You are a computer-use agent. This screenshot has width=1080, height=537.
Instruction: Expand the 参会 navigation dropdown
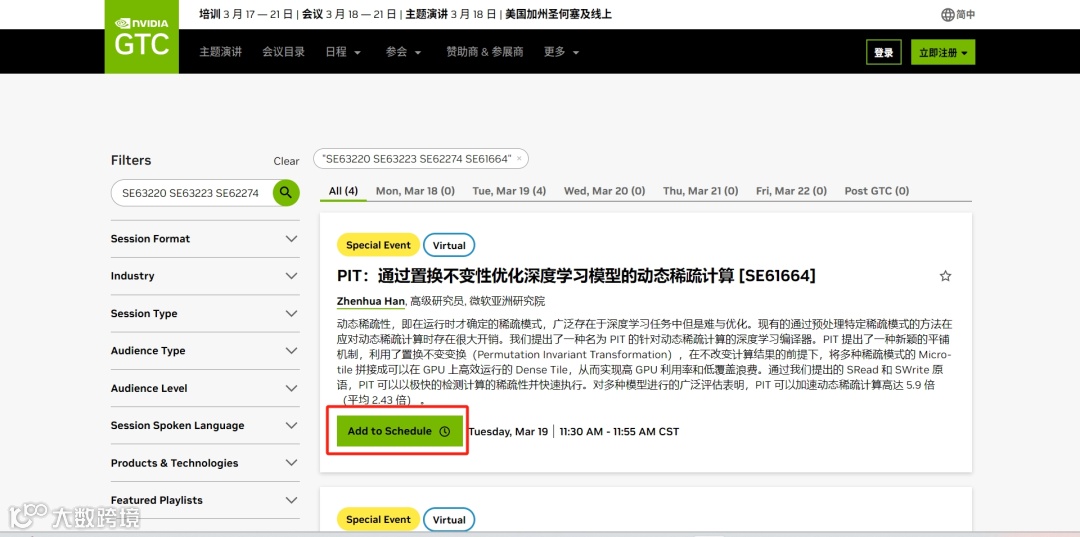(404, 52)
